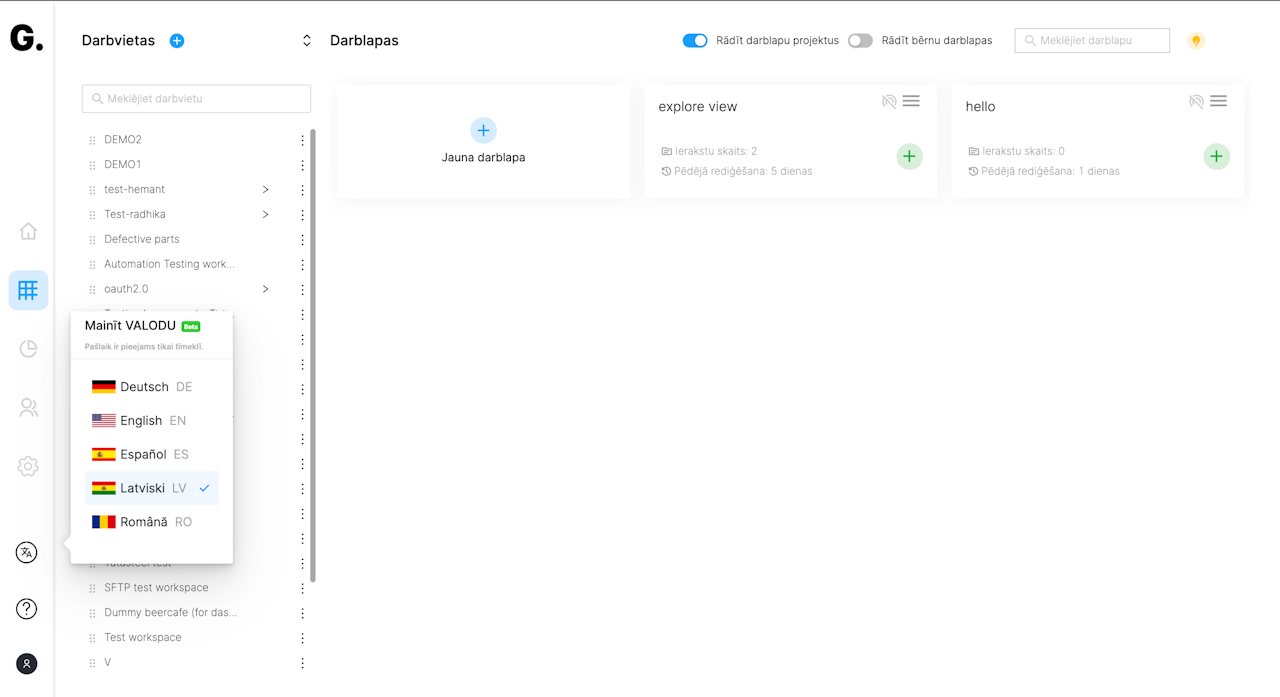Create a Jauna darblapa worksheet
This screenshot has width=1280, height=697.
[x=483, y=141]
